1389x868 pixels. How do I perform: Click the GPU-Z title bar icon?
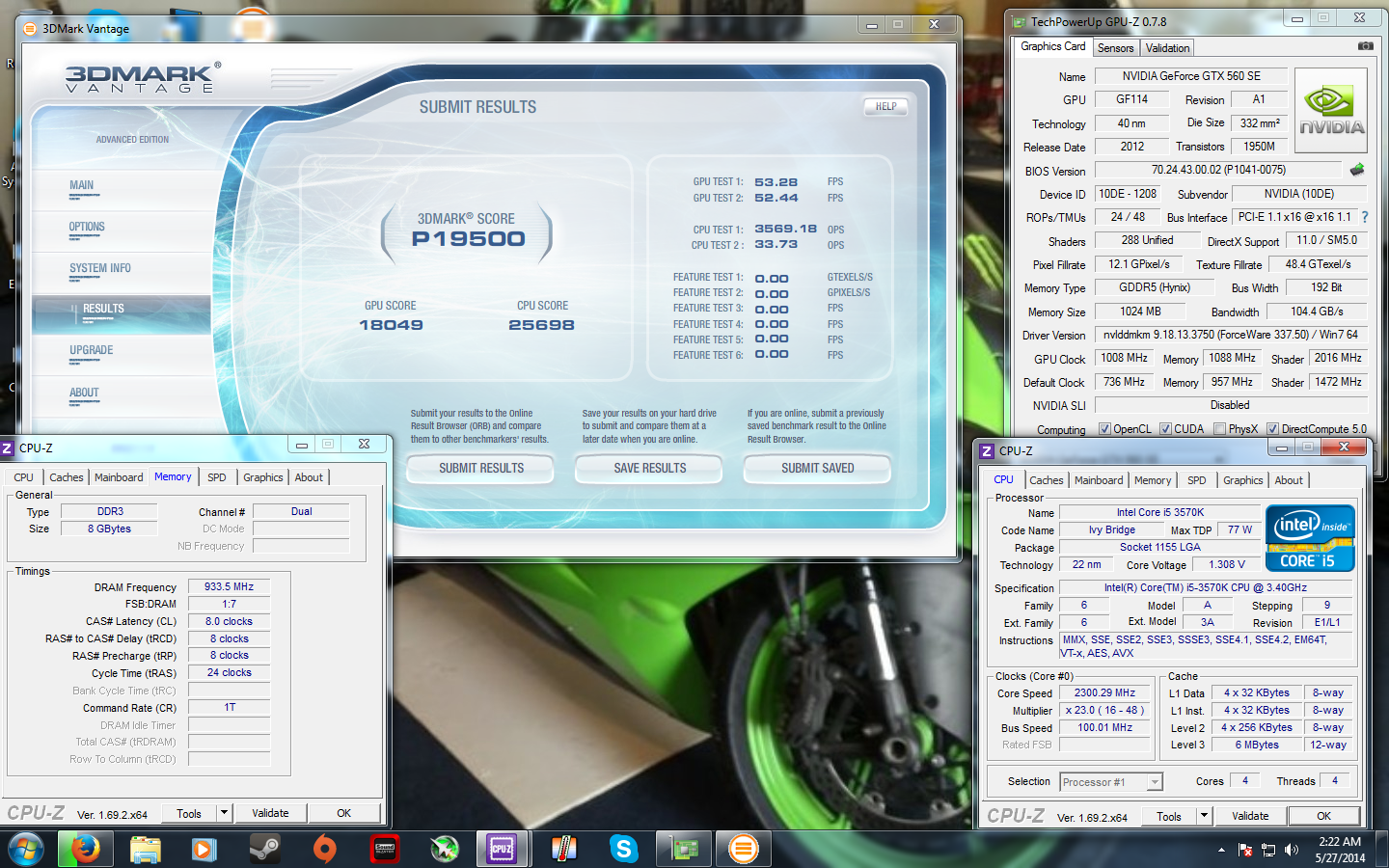[1020, 21]
